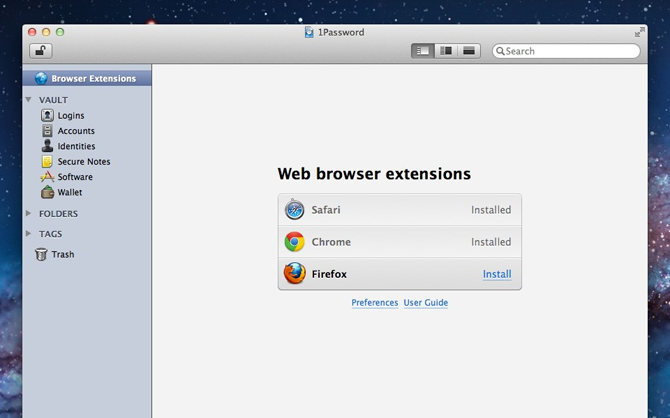Screen dimensions: 670x418
Task: Click the Safari row label
Action: [x=326, y=210]
